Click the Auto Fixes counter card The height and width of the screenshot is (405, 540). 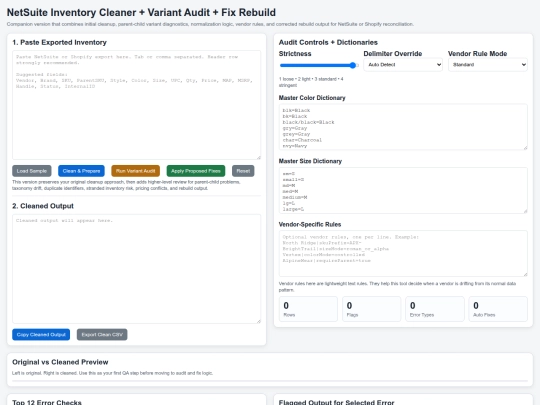(498, 309)
